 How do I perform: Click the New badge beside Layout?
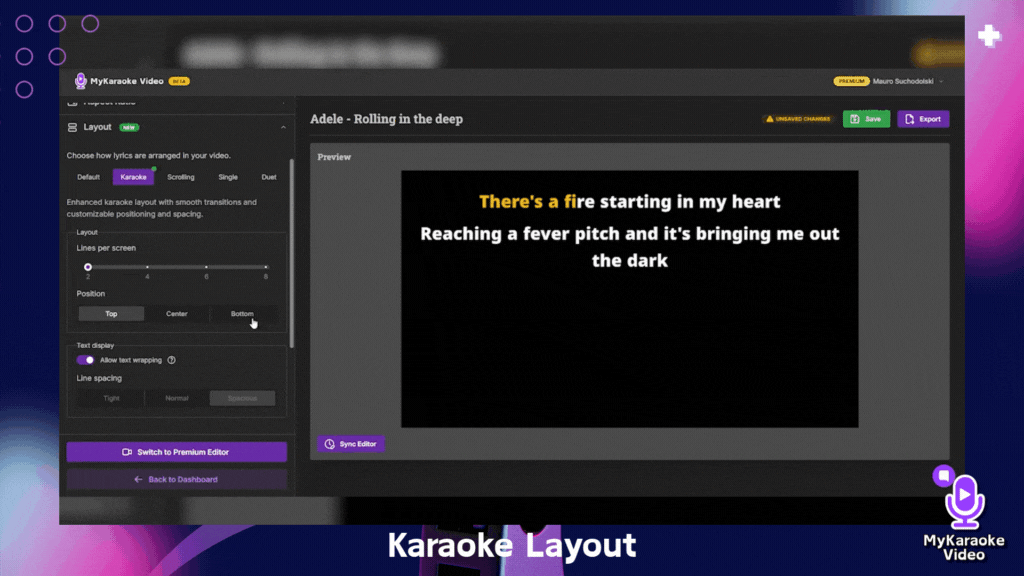coord(129,127)
